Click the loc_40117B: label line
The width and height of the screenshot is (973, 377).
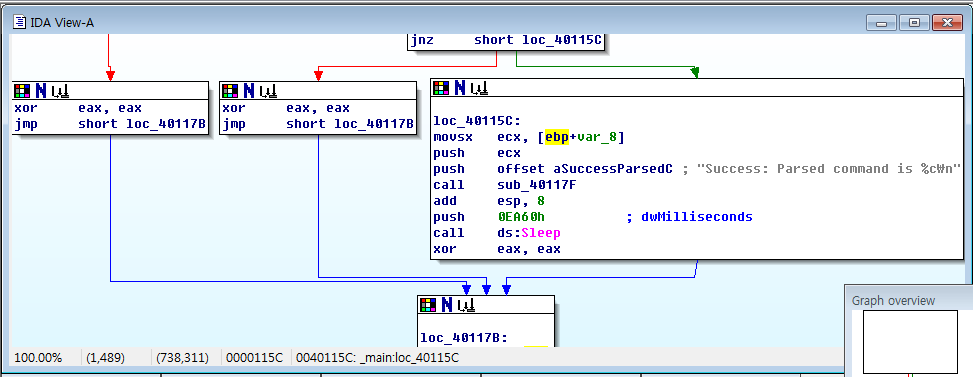pos(464,338)
